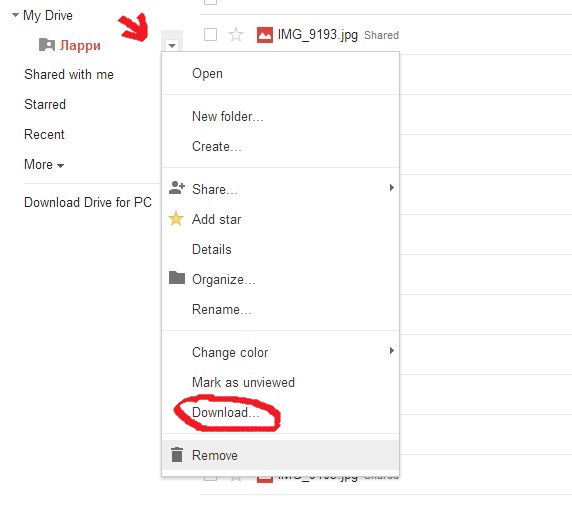
Task: Go to Shared with me
Action: [69, 74]
